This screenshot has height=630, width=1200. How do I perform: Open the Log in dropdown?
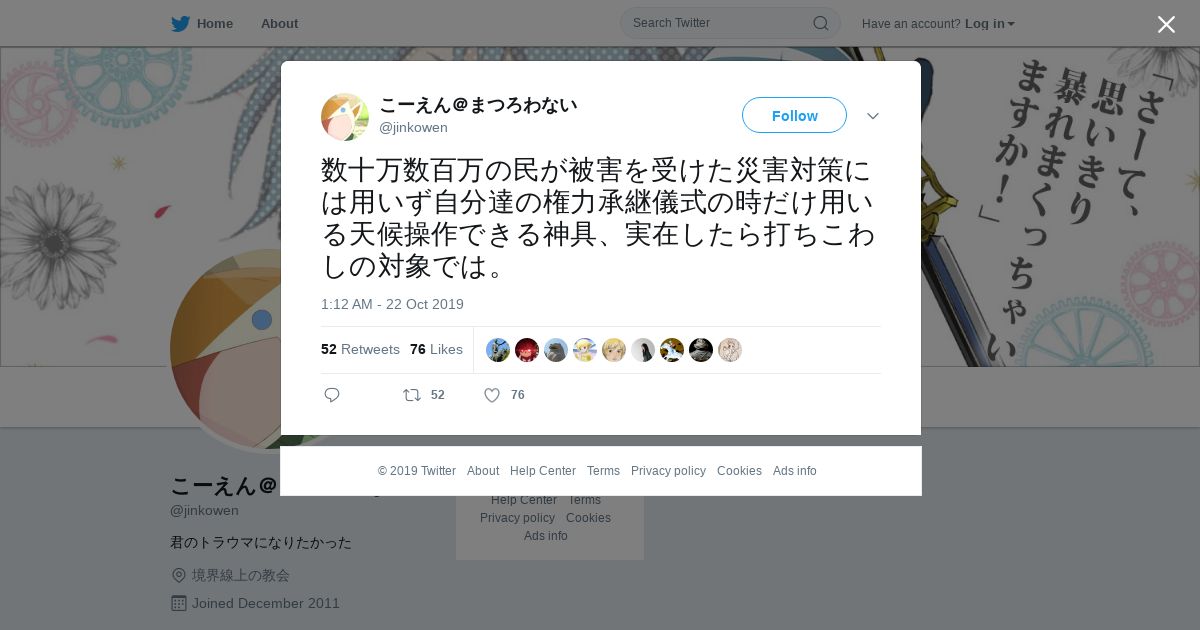coord(990,24)
